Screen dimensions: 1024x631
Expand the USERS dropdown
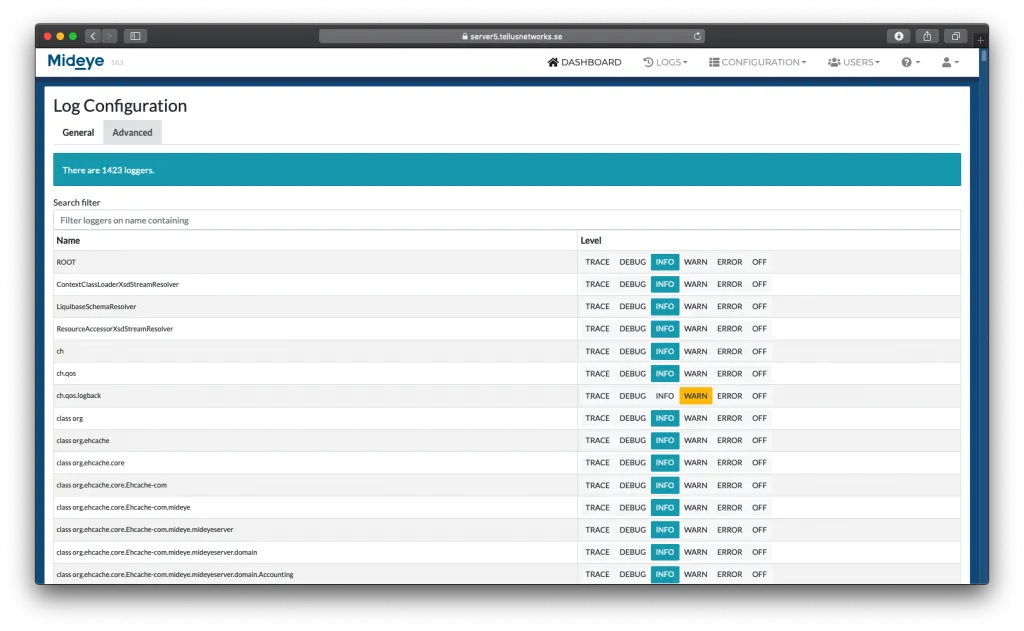pyautogui.click(x=854, y=61)
